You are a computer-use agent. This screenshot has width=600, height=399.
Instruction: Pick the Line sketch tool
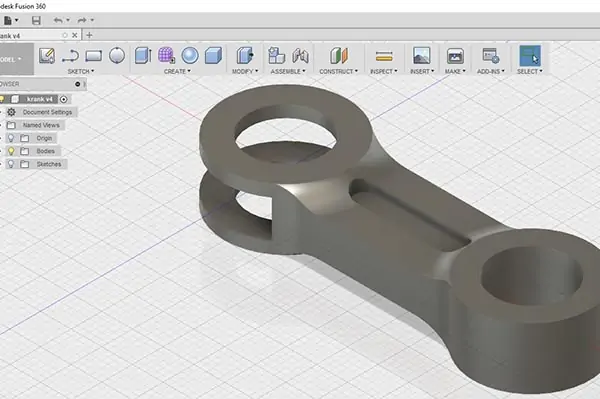point(70,56)
